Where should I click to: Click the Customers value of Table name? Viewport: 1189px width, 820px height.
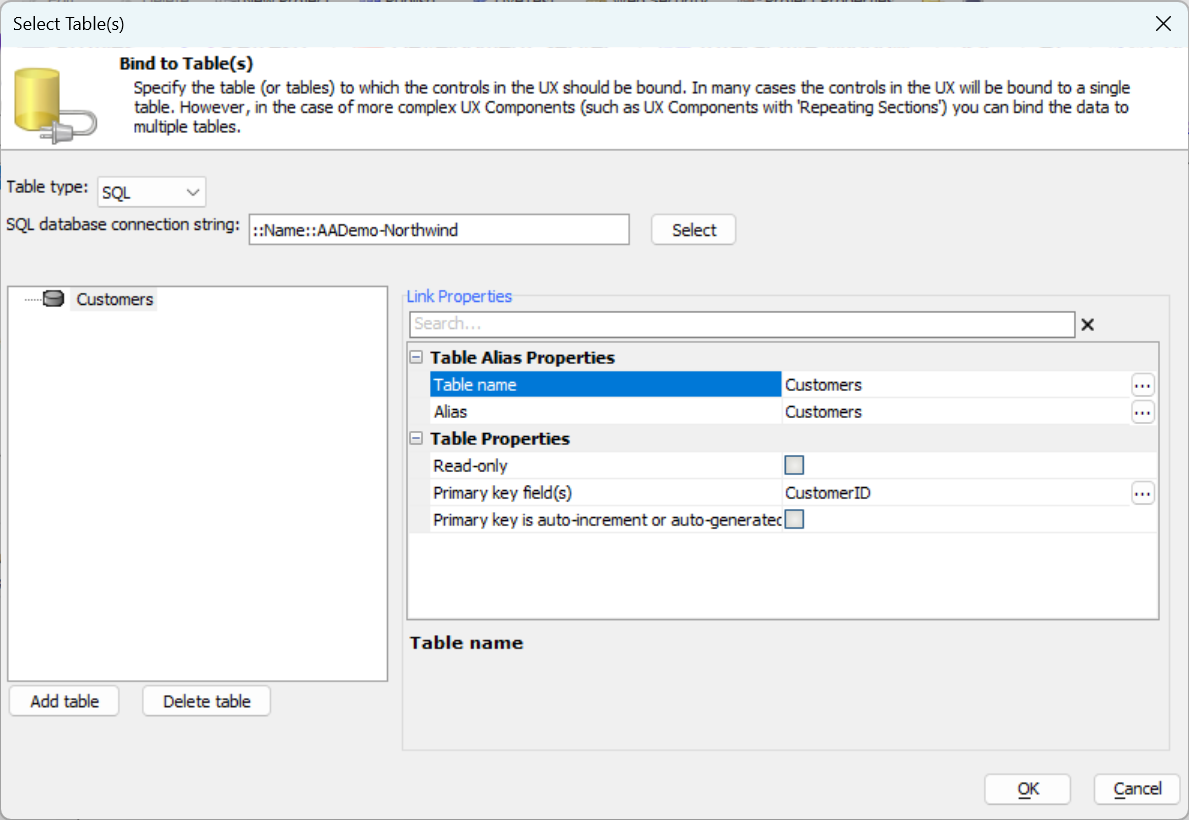click(824, 385)
